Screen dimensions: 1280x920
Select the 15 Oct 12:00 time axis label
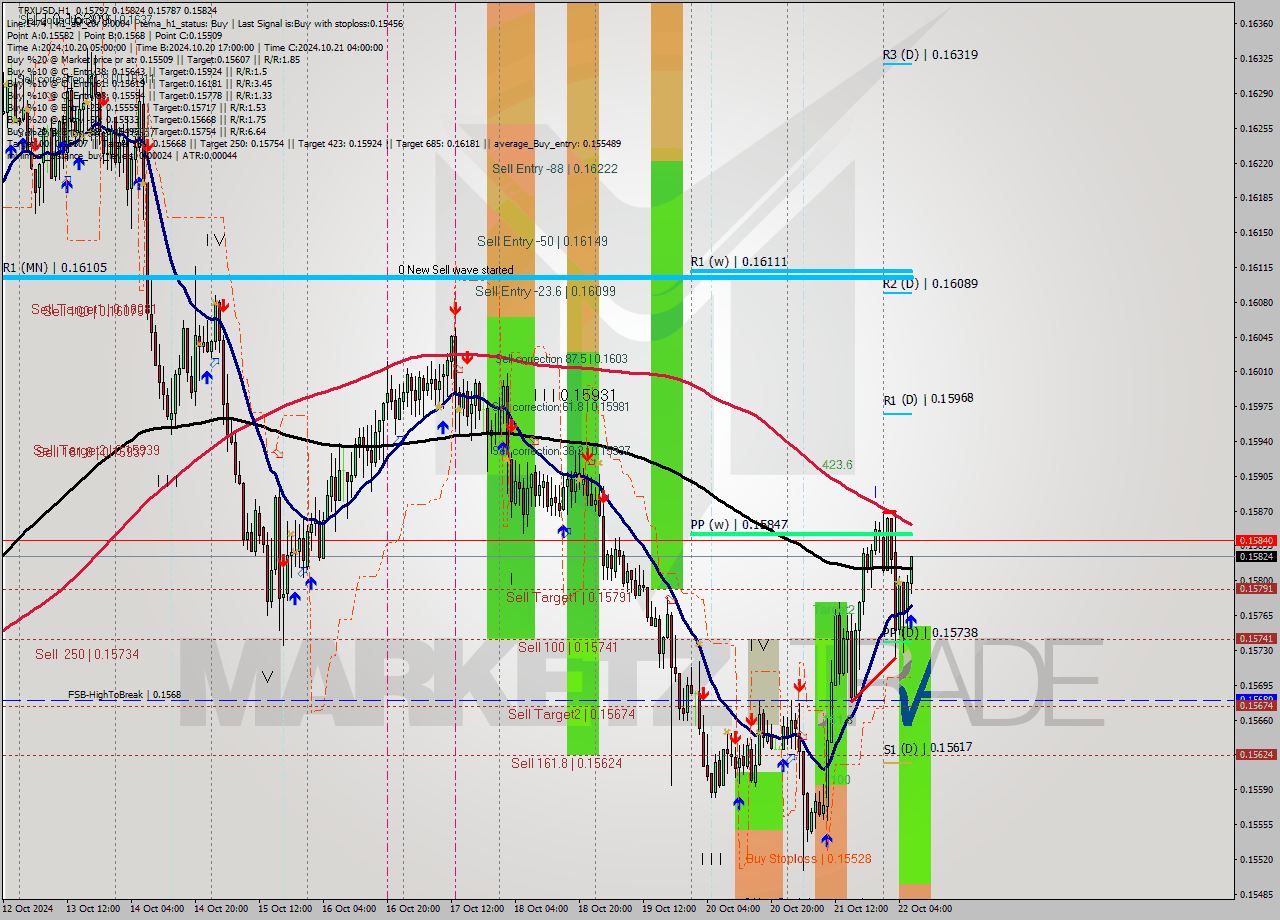(x=283, y=909)
